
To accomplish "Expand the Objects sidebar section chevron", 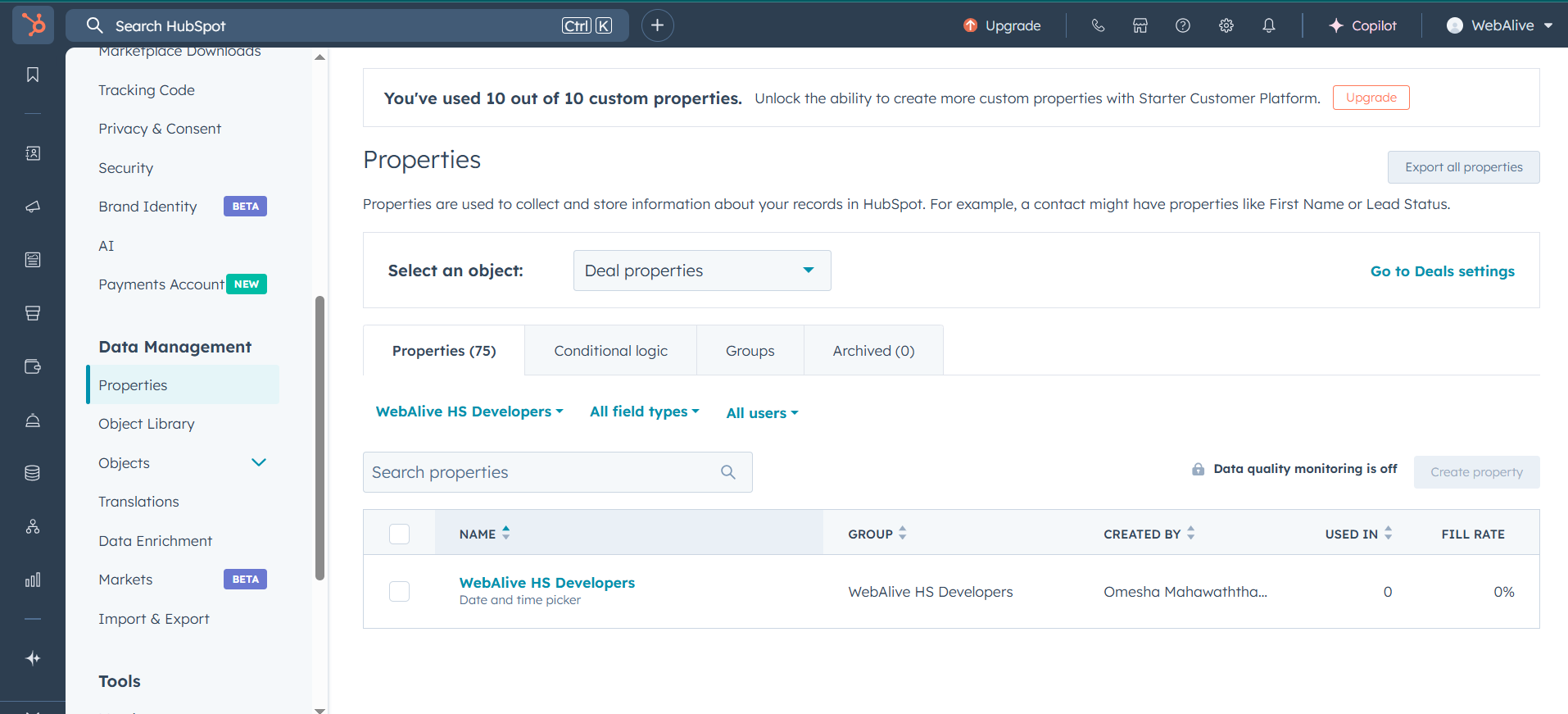I will click(x=259, y=462).
